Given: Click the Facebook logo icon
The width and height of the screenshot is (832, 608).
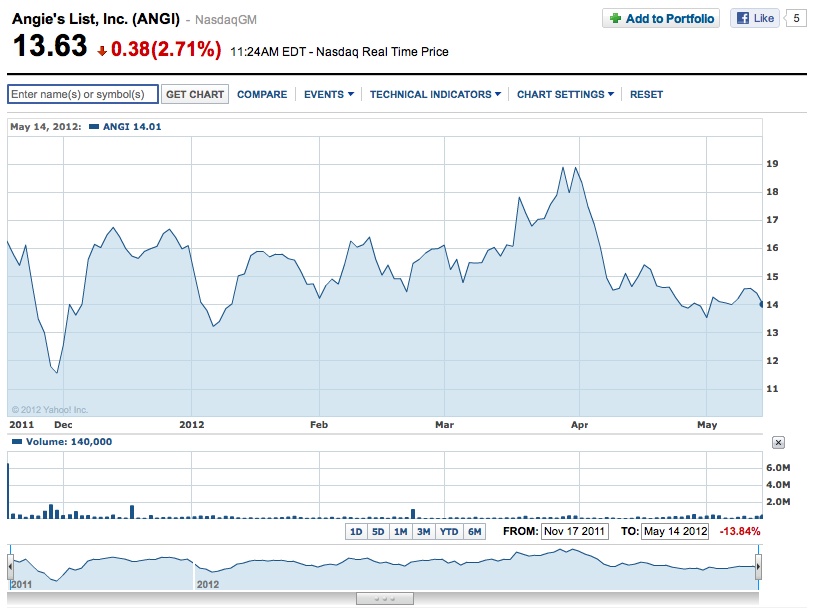Looking at the screenshot, I should coord(743,19).
